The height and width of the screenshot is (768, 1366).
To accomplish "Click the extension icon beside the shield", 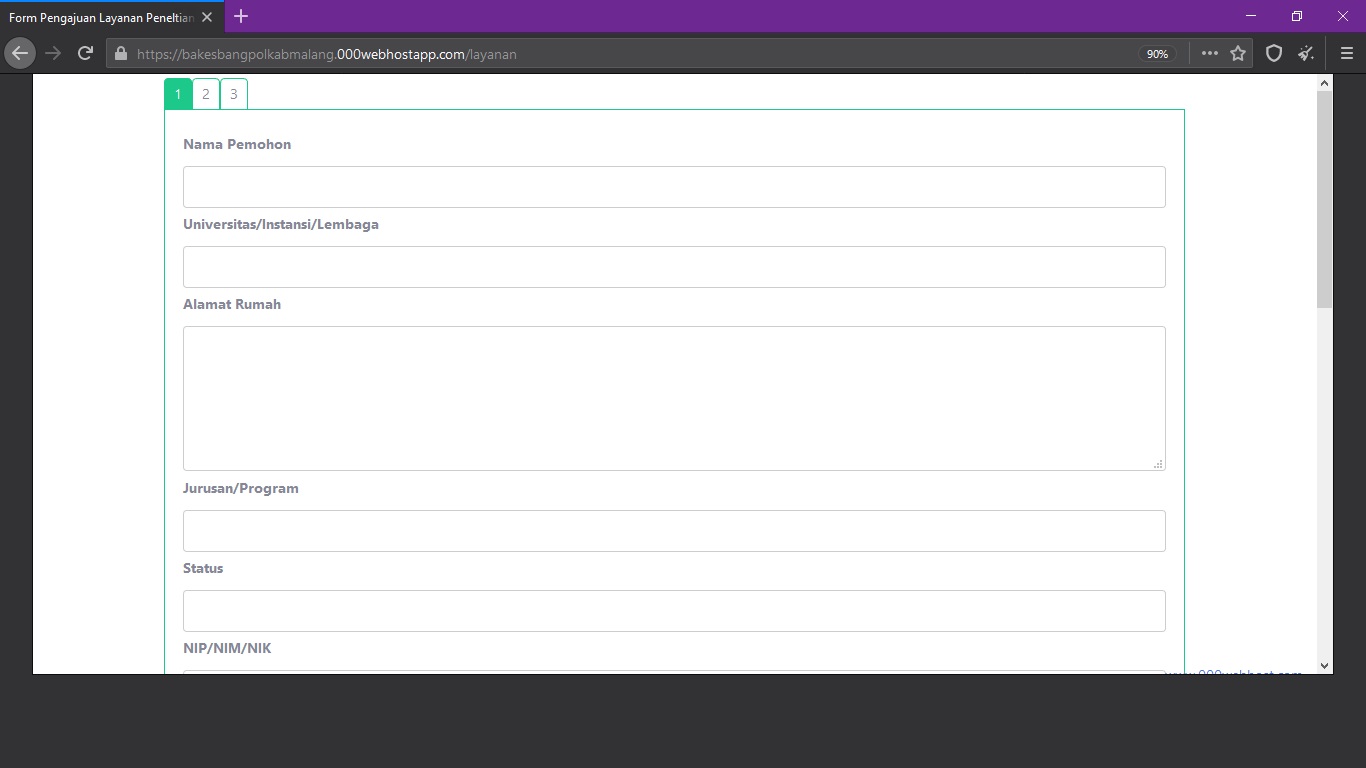I will tap(1306, 54).
